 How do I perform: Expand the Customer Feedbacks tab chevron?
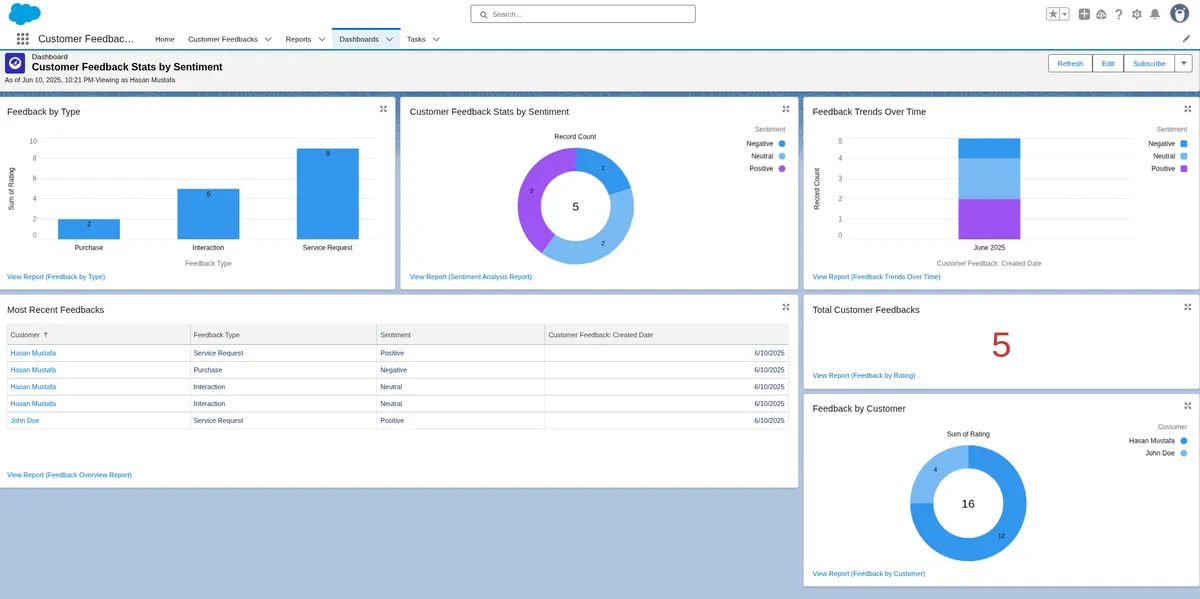(268, 39)
